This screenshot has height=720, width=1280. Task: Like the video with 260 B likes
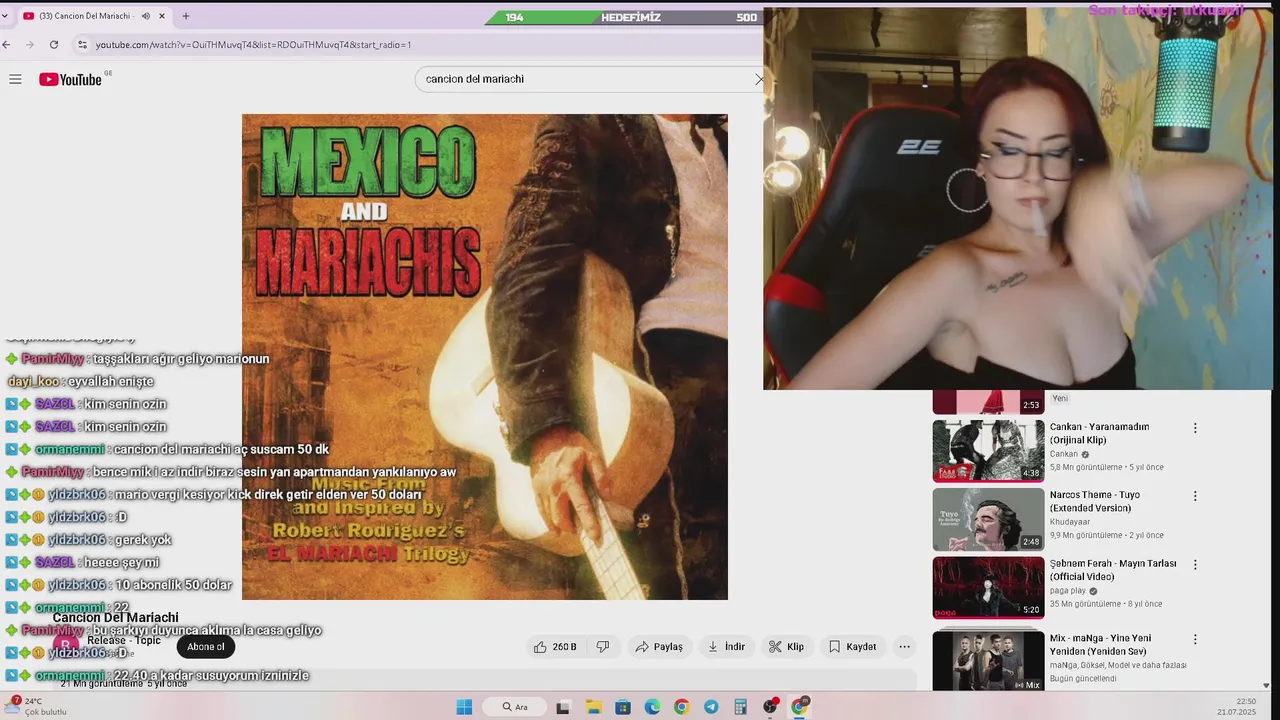pos(555,647)
